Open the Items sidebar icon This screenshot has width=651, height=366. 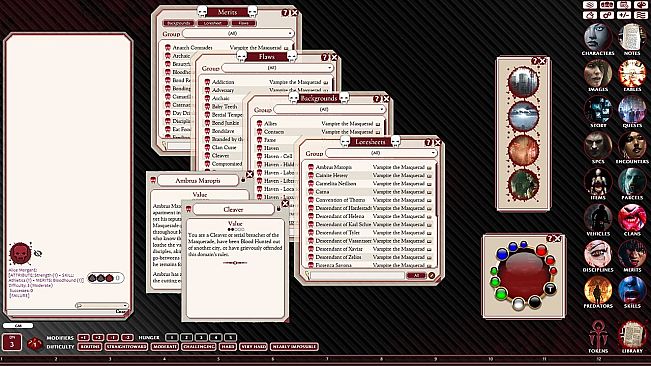(x=597, y=182)
